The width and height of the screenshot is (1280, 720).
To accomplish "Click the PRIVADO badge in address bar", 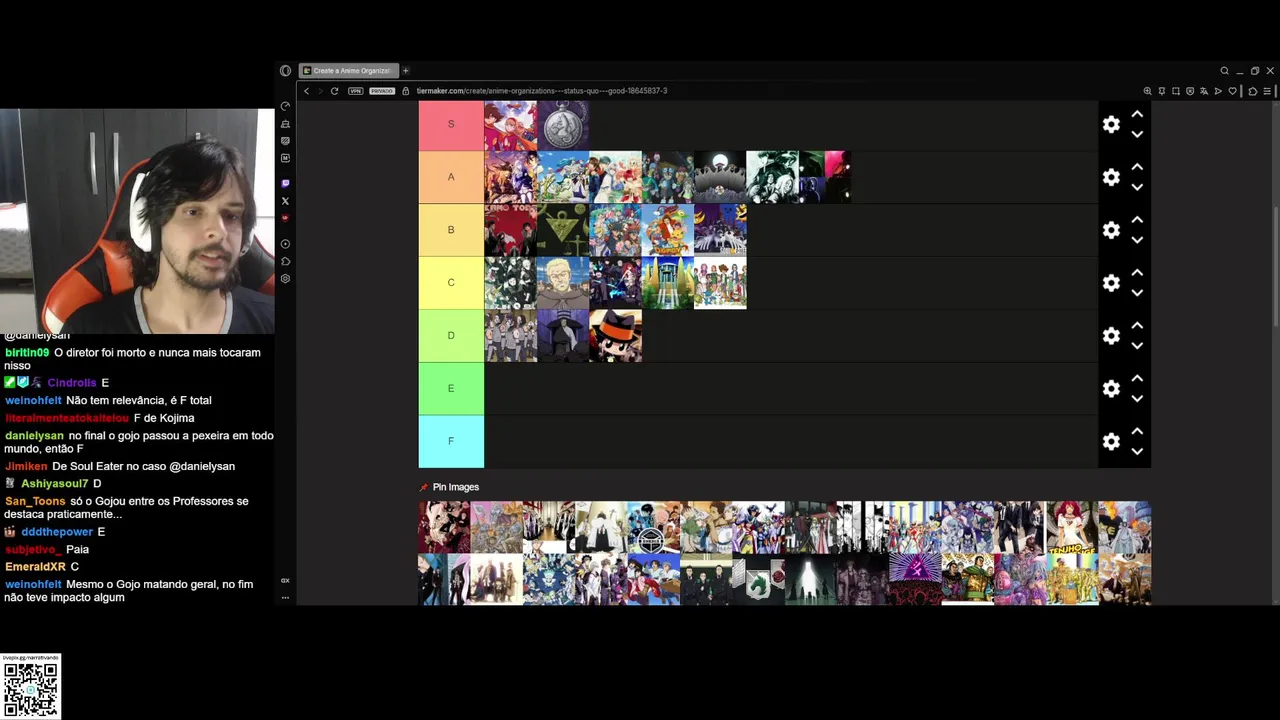I will pyautogui.click(x=382, y=91).
